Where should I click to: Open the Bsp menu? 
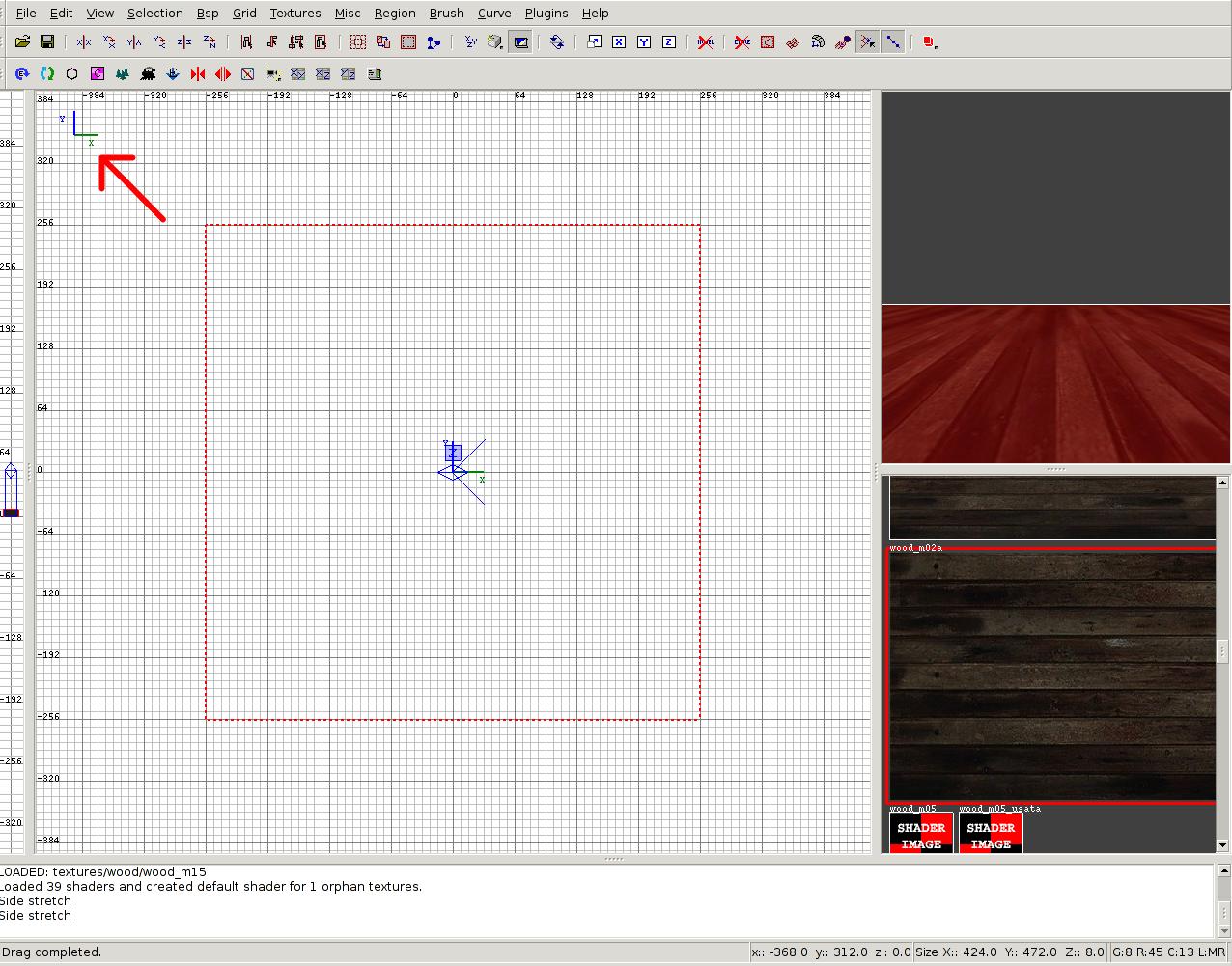[x=208, y=13]
